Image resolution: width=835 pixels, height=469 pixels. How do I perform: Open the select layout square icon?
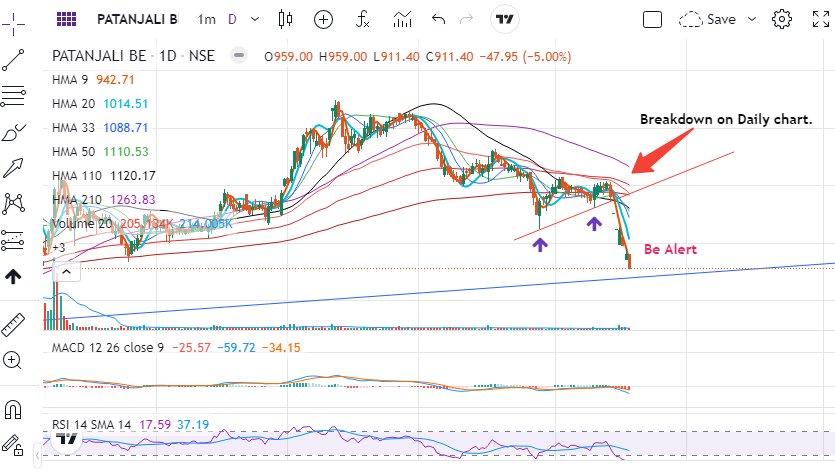pos(652,20)
